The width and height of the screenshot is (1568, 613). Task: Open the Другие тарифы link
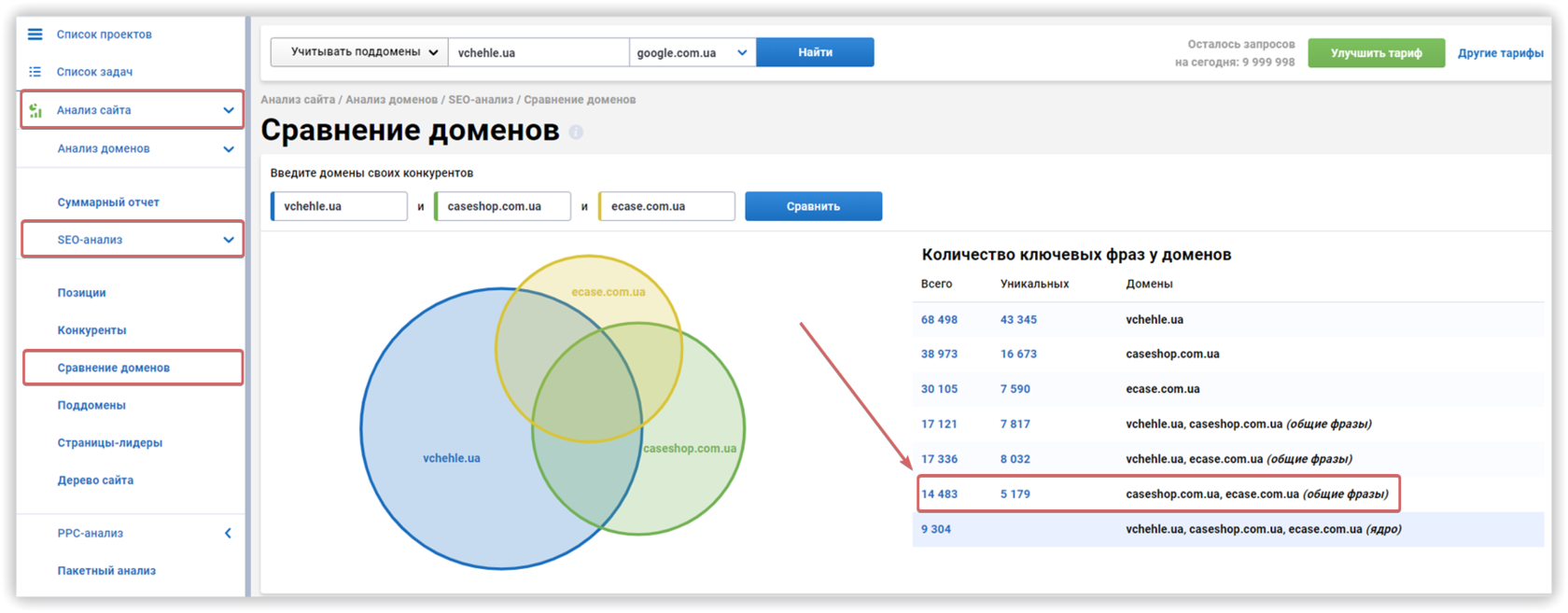click(x=1500, y=53)
